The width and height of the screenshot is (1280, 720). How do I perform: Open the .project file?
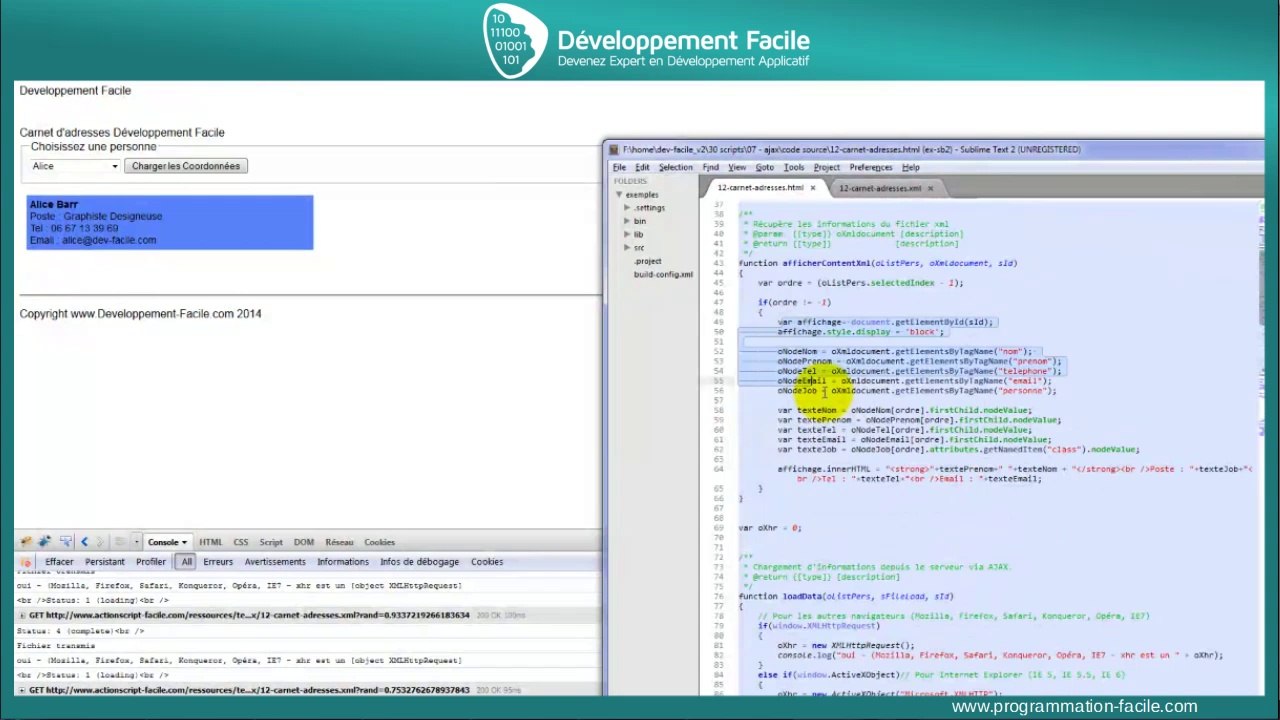[647, 261]
